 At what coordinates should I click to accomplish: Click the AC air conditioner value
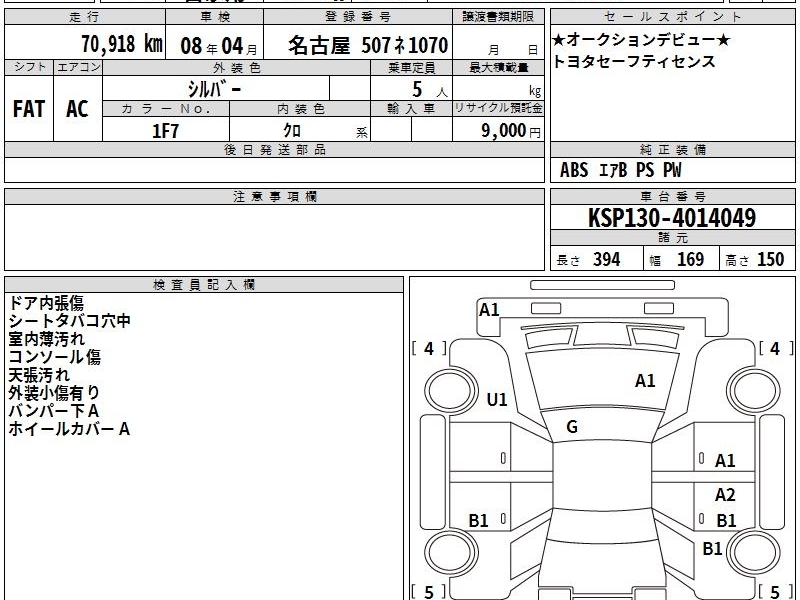coord(77,109)
